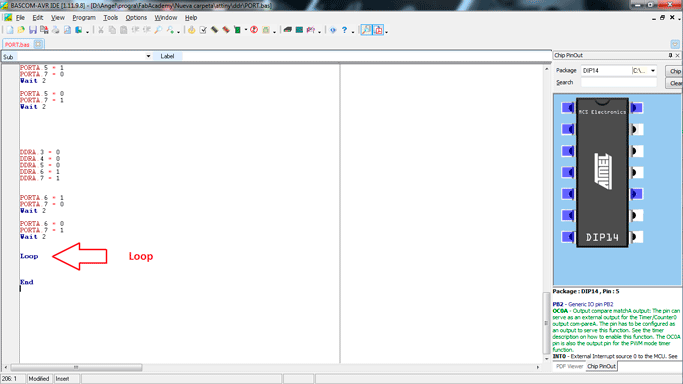Open the Package DIP14 dropdown
683x384 pixels.
(x=653, y=71)
